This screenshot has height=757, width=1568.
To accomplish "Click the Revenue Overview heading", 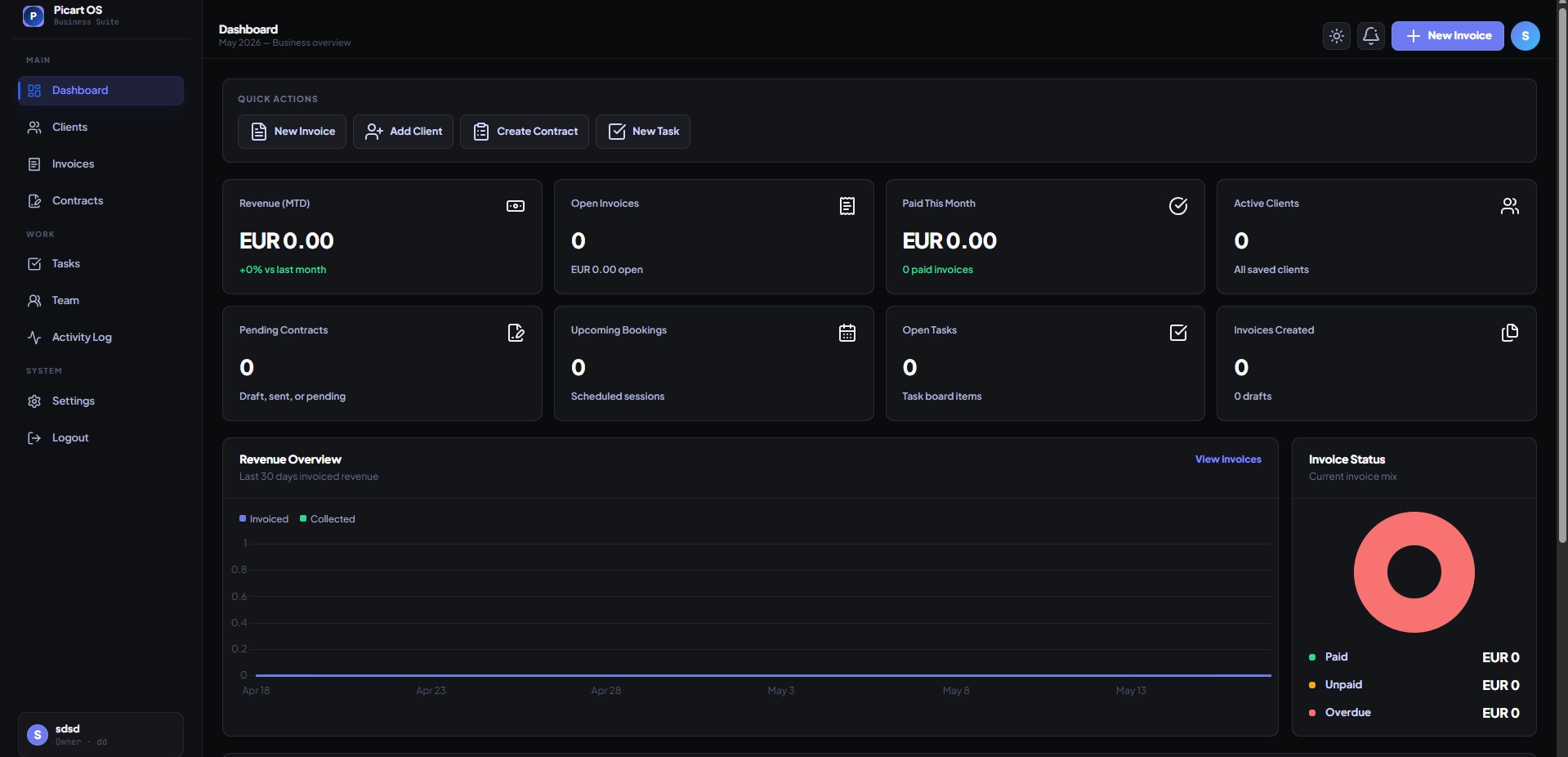I will coord(290,459).
